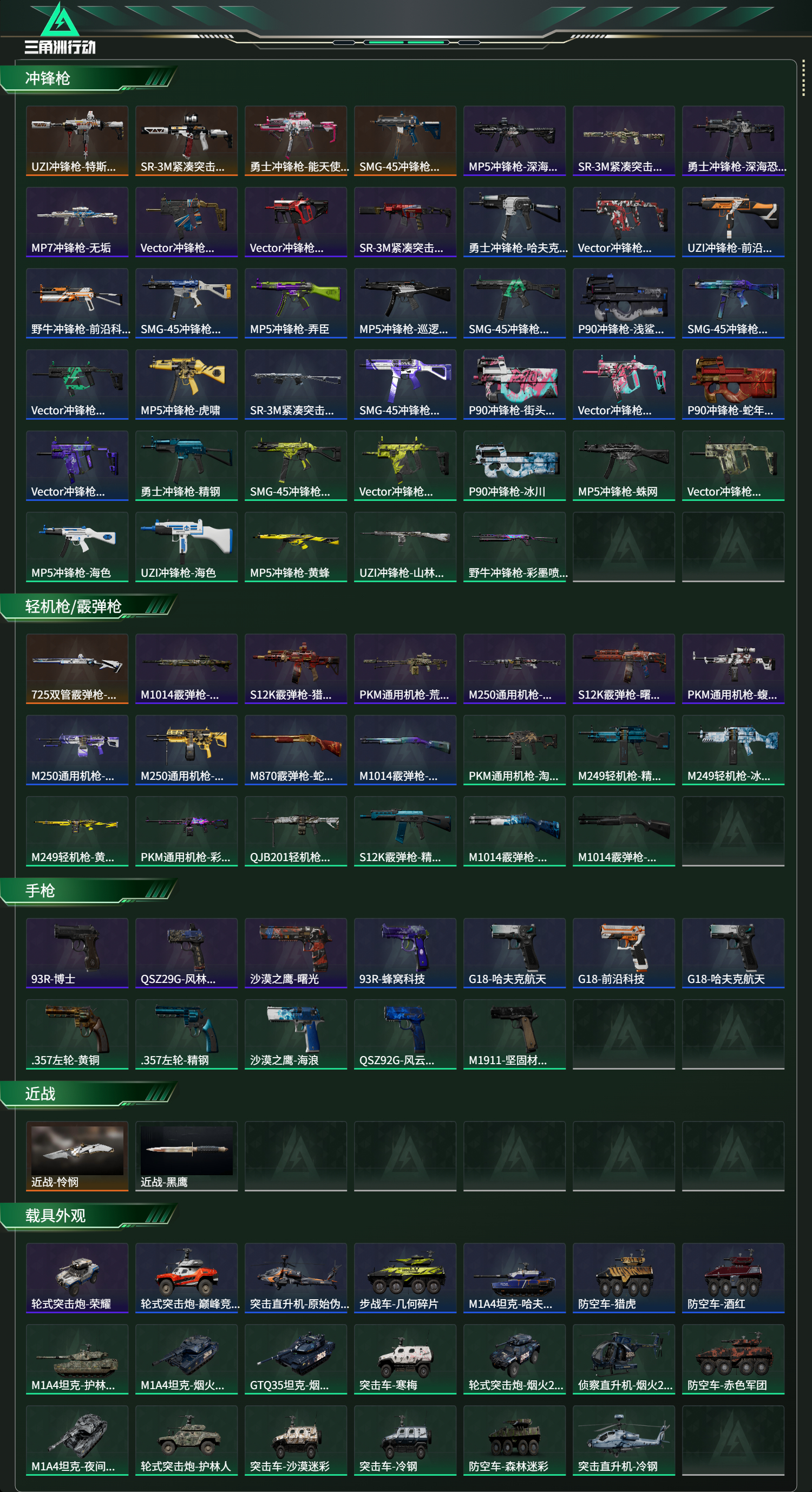Open the MP5冲锋枪-虎啸 skin item

click(186, 384)
